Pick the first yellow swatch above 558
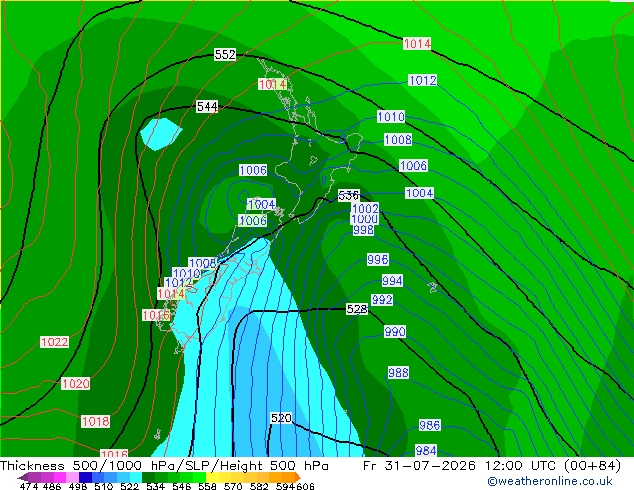634x490 pixels. point(212,477)
